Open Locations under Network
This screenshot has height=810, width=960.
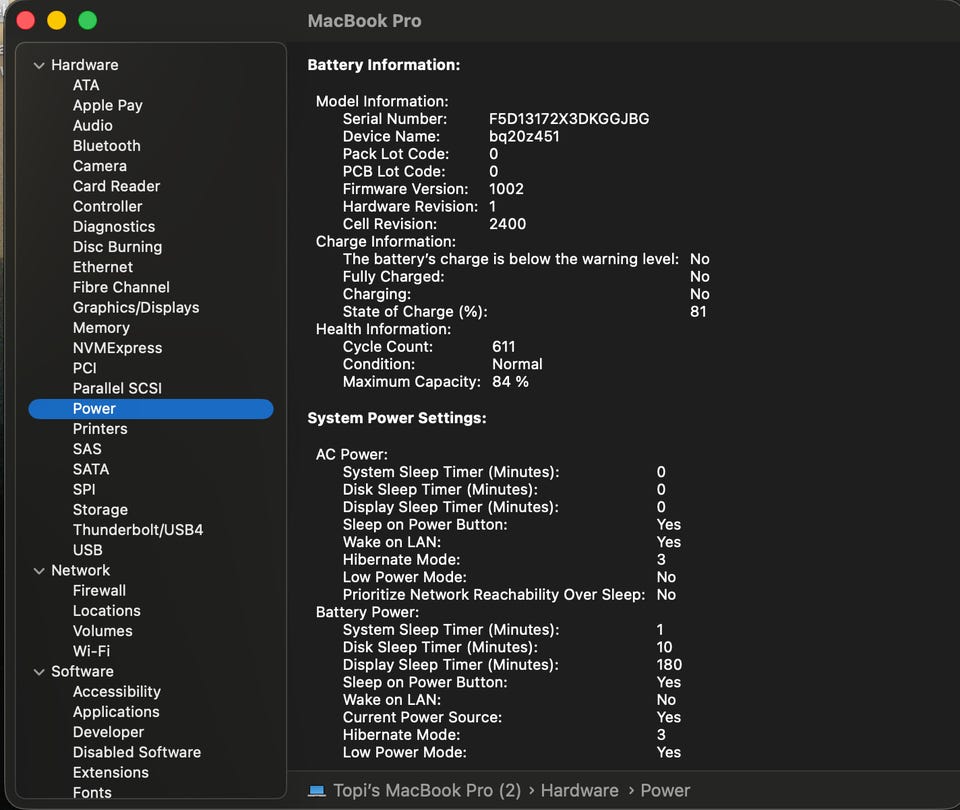pos(107,610)
